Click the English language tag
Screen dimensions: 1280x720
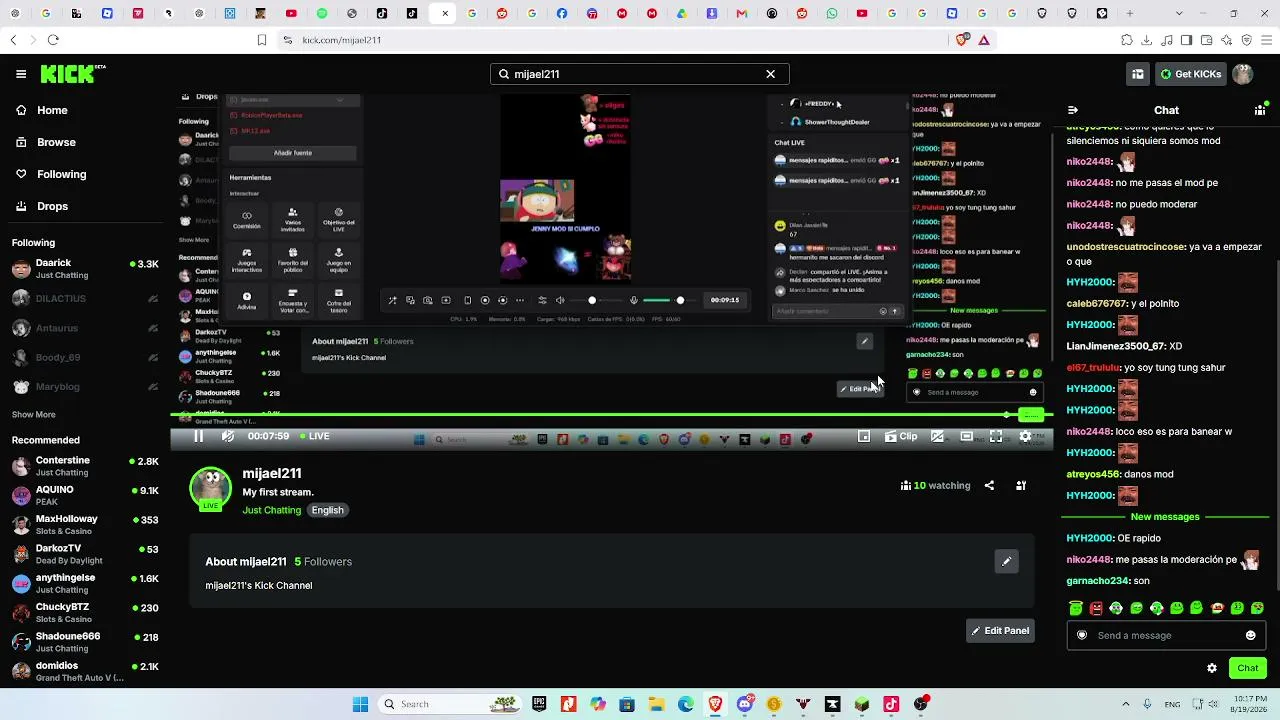[327, 510]
